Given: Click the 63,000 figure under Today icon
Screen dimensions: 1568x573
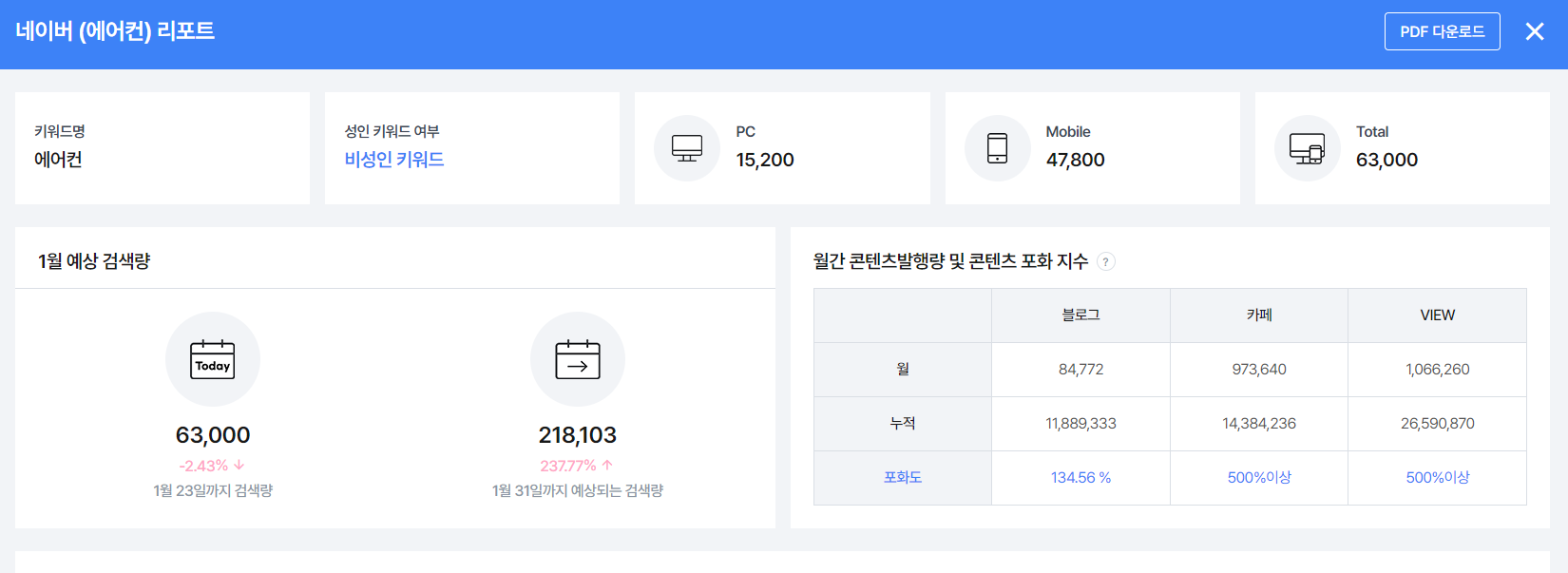Looking at the screenshot, I should pos(213,435).
